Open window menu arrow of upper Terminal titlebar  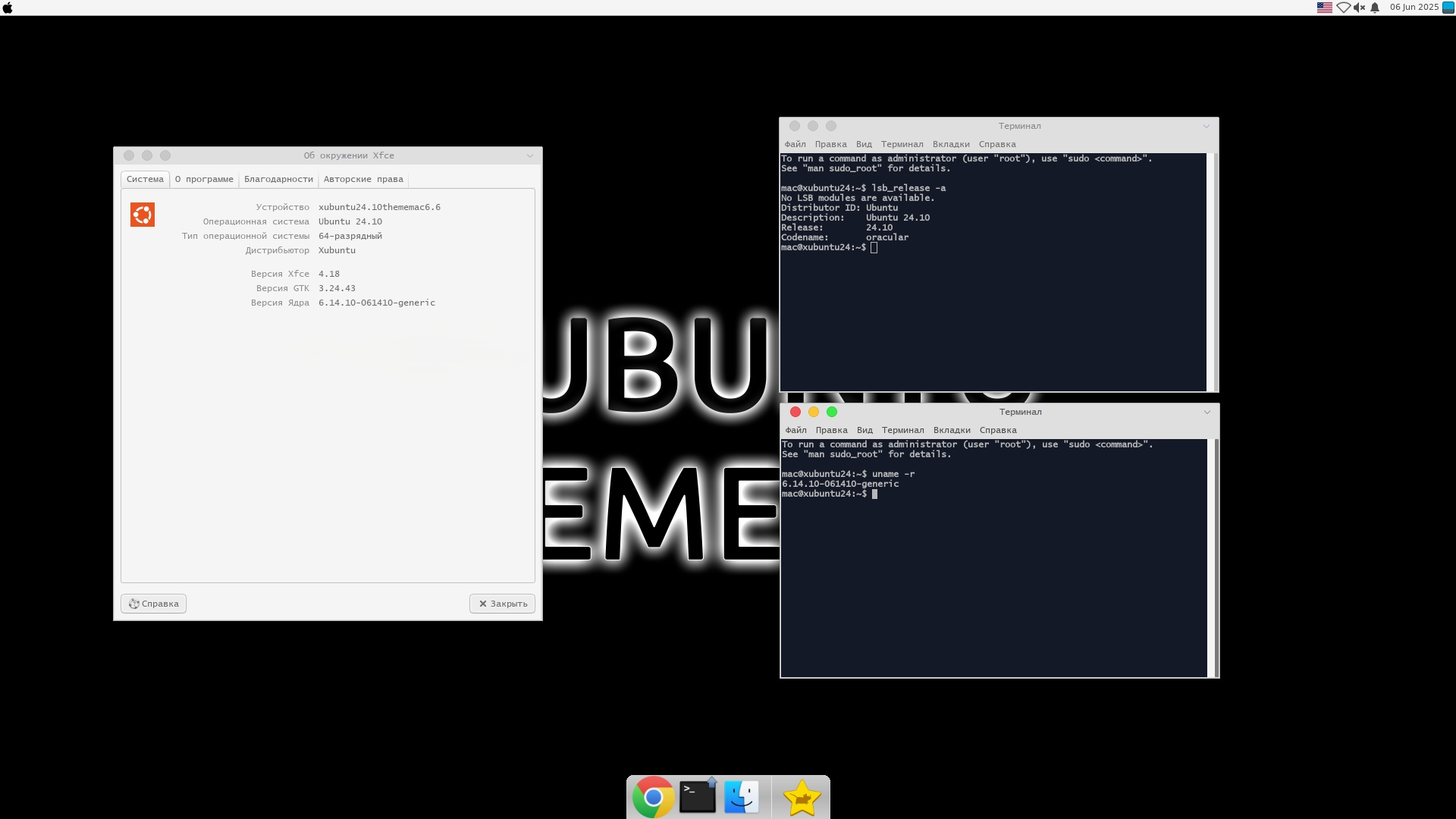click(x=1207, y=126)
